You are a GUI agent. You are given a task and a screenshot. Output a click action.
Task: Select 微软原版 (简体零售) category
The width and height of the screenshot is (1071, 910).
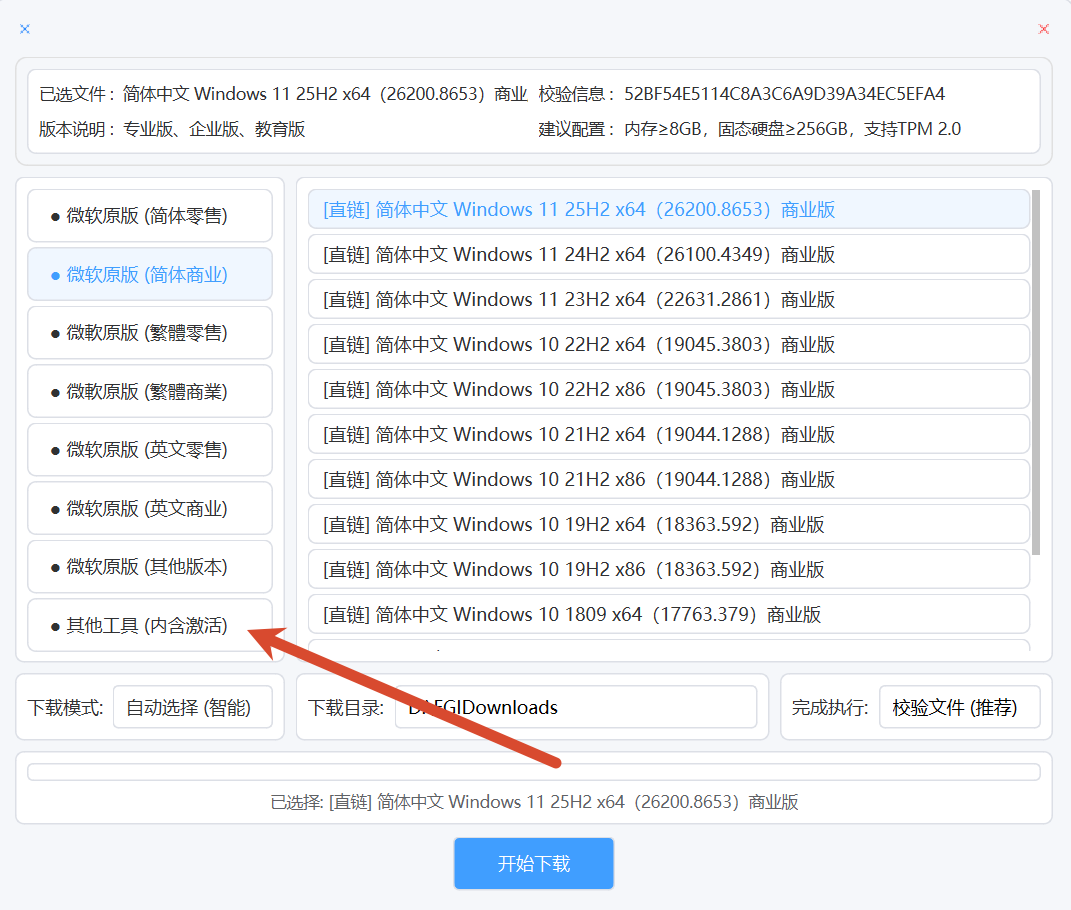pos(150,216)
